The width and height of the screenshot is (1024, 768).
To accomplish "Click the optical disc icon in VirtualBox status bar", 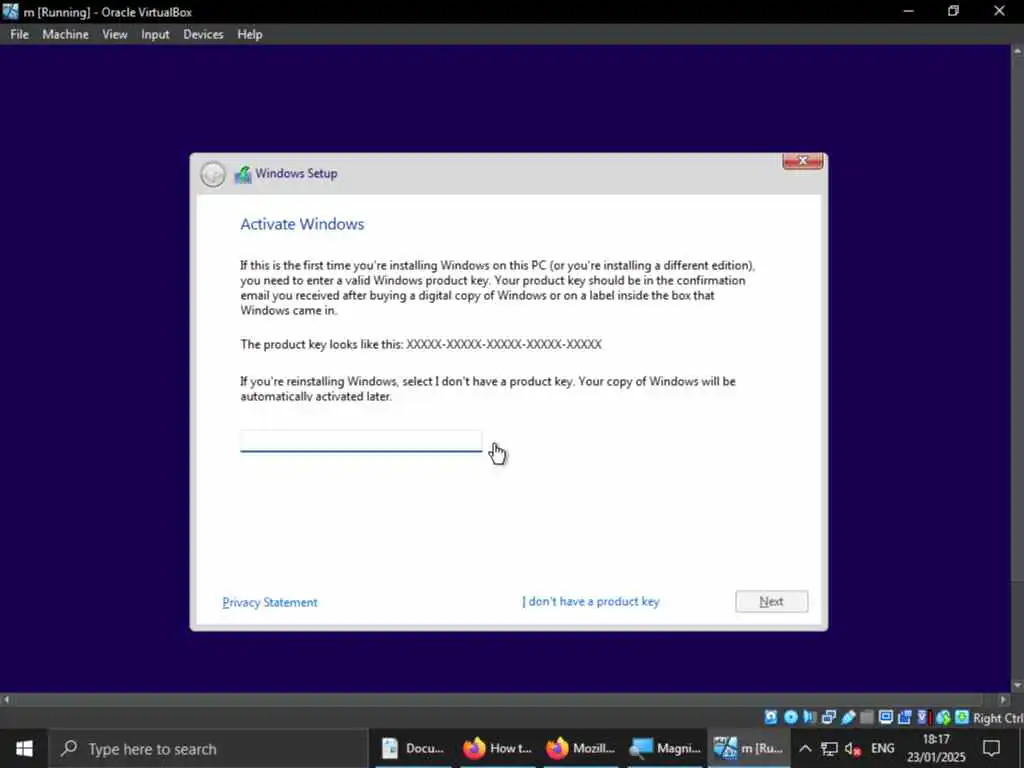I will pos(791,717).
